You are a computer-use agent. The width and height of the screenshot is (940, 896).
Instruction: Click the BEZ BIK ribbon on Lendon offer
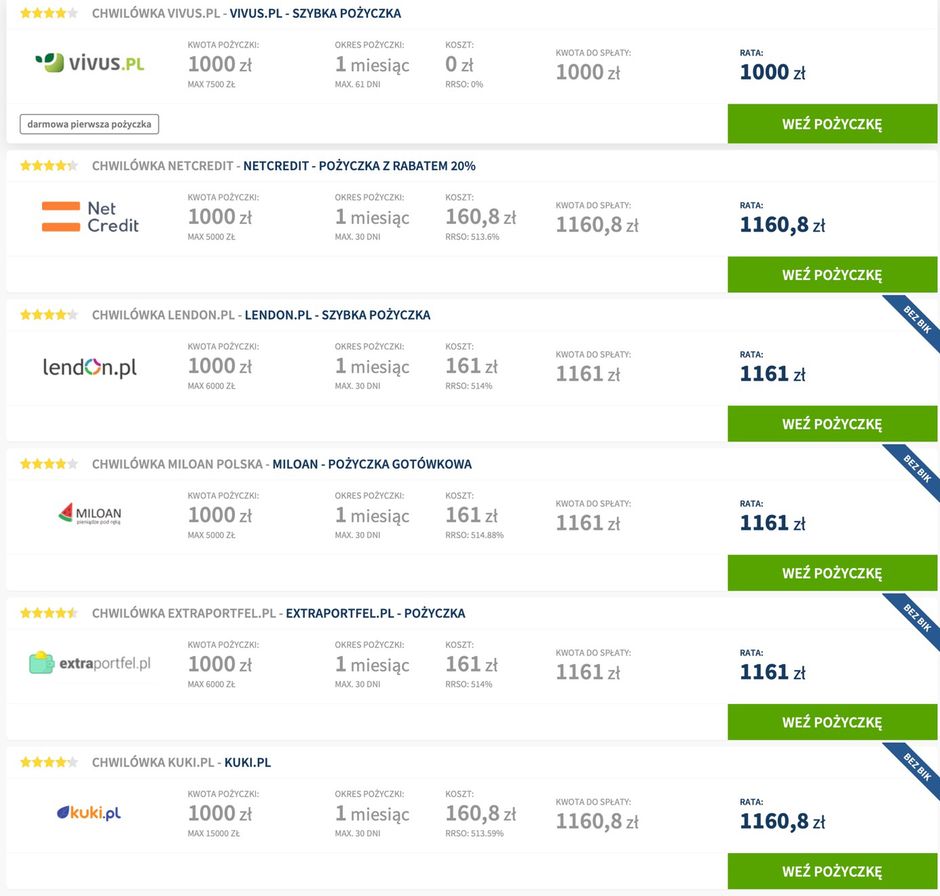tap(915, 321)
